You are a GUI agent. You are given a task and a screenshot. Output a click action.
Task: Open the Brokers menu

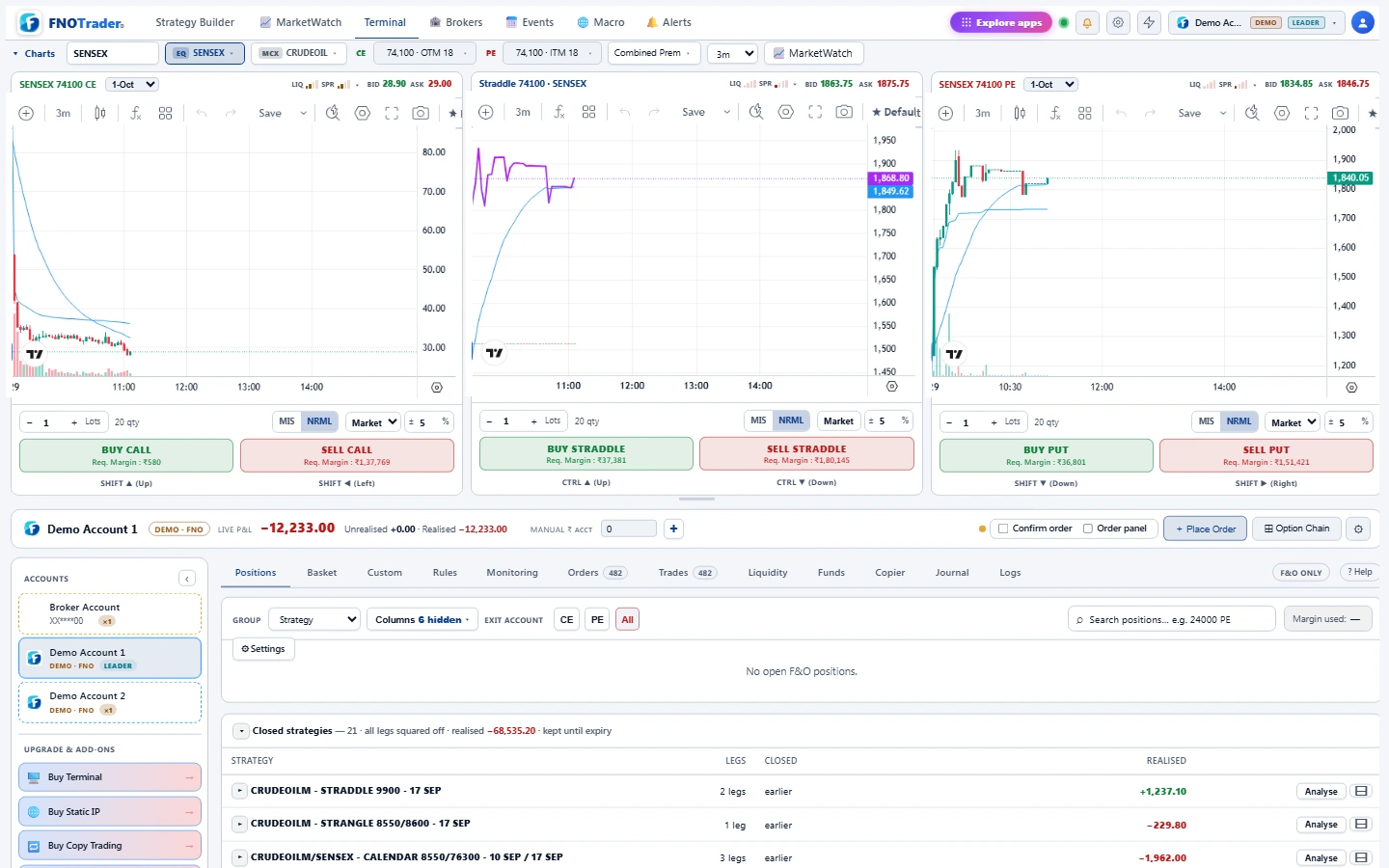pyautogui.click(x=456, y=22)
